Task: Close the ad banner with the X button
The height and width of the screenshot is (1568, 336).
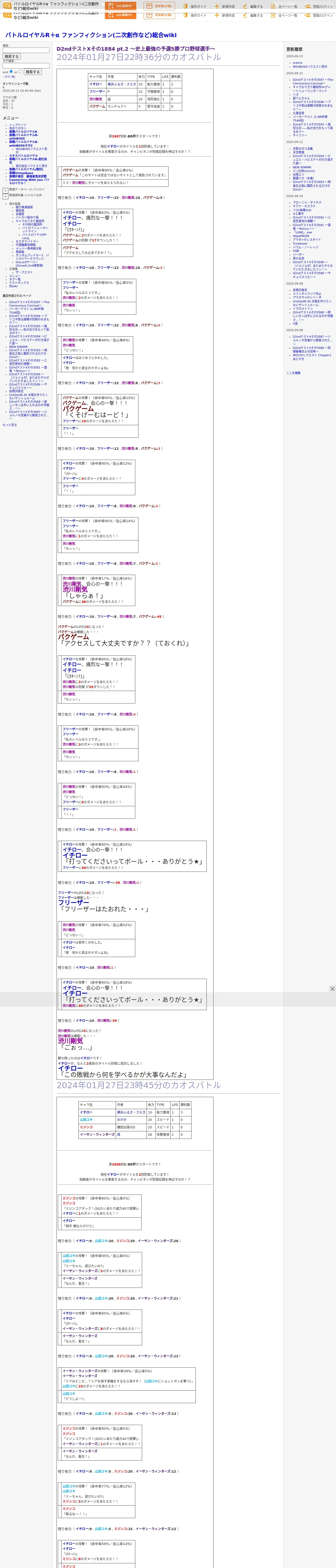Action: [332, 989]
